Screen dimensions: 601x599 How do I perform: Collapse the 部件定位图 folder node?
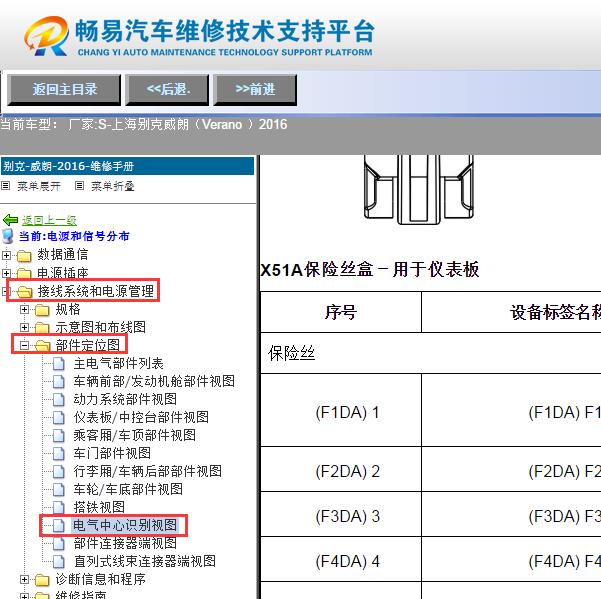(24, 345)
